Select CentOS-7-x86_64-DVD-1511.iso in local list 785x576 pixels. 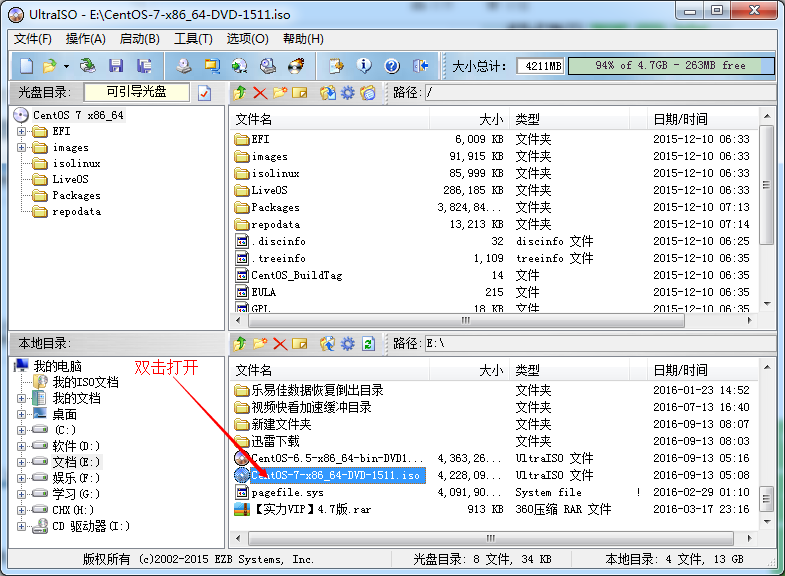[x=336, y=475]
